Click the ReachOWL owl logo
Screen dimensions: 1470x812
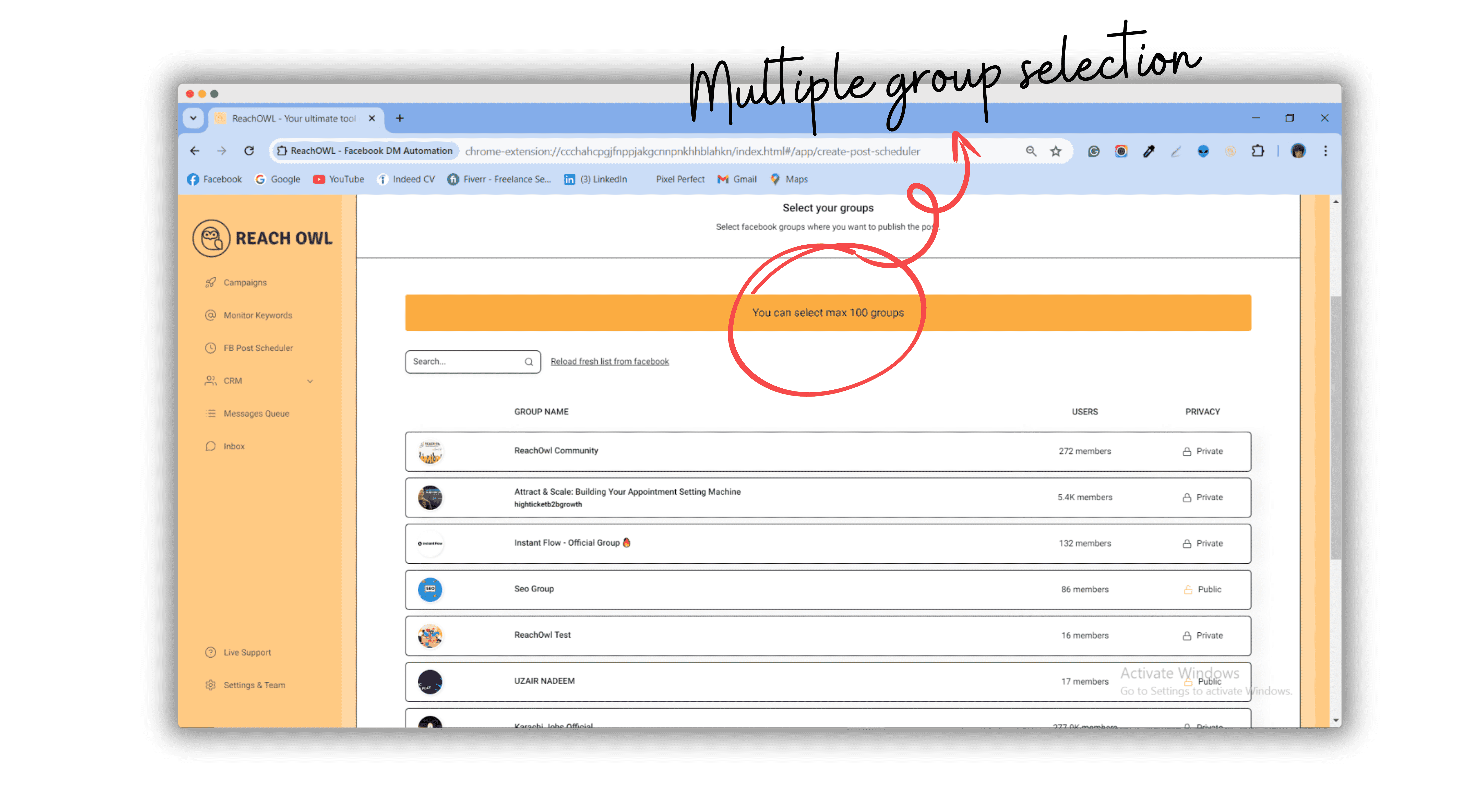211,238
